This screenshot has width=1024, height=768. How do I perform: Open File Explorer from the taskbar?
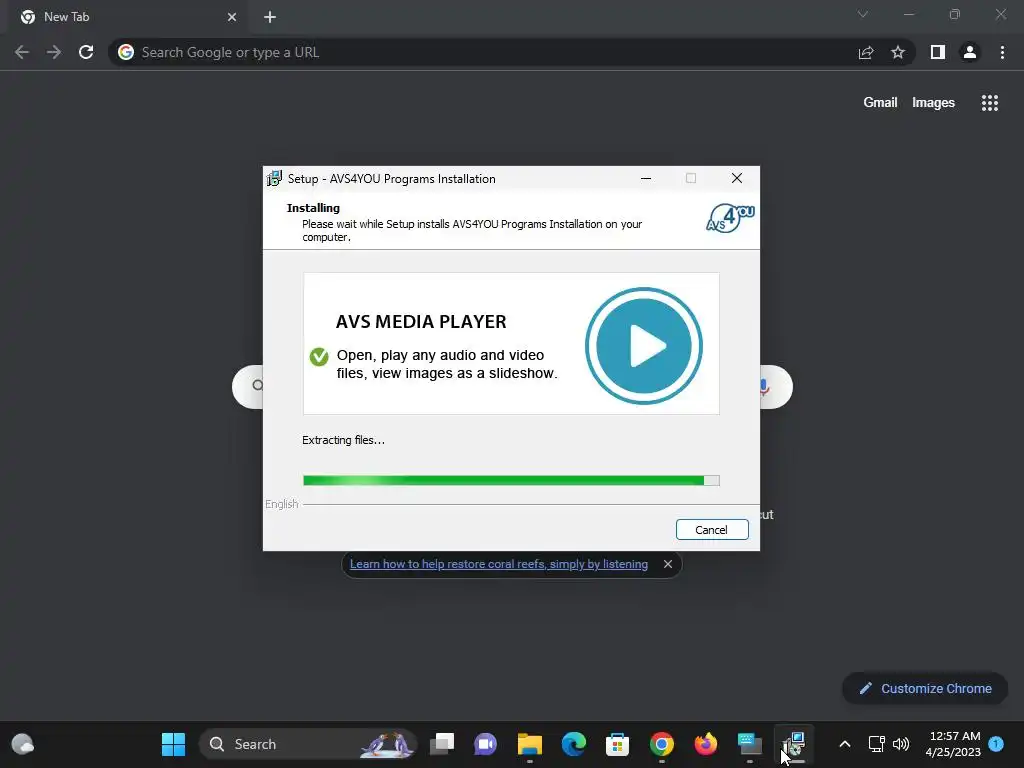530,744
